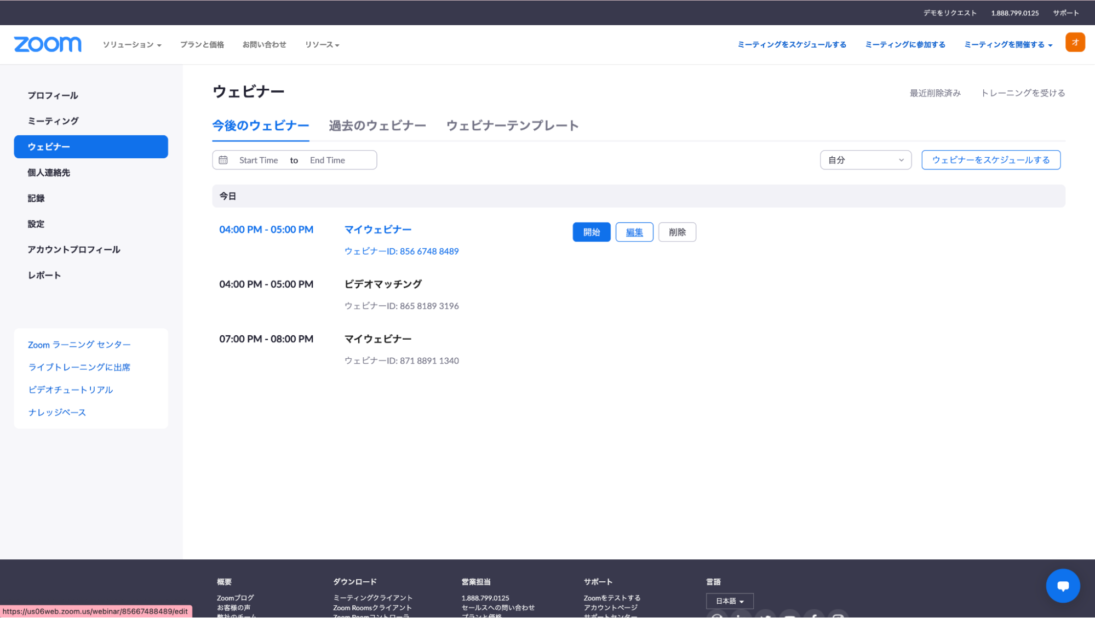Viewport: 1095px width, 618px height.
Task: Open the orange profile avatar
Action: (x=1075, y=43)
